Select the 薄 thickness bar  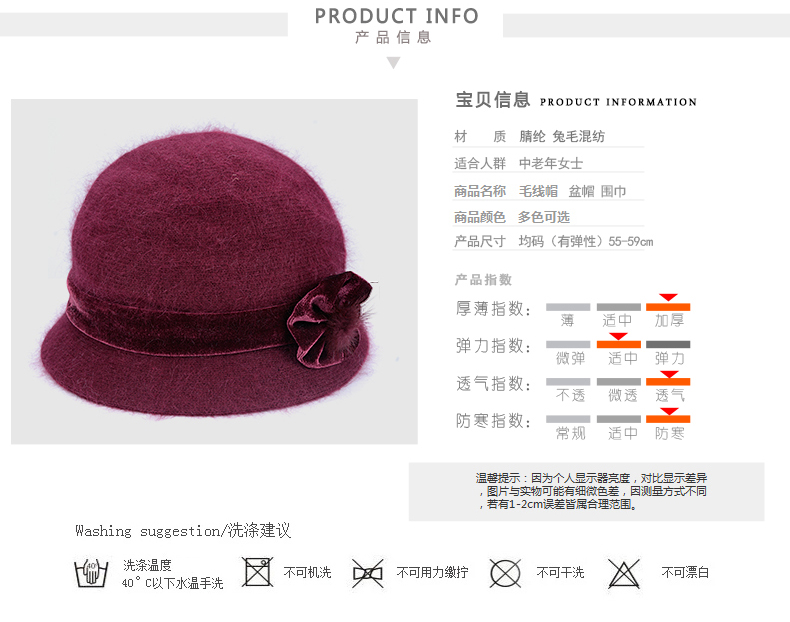point(568,307)
